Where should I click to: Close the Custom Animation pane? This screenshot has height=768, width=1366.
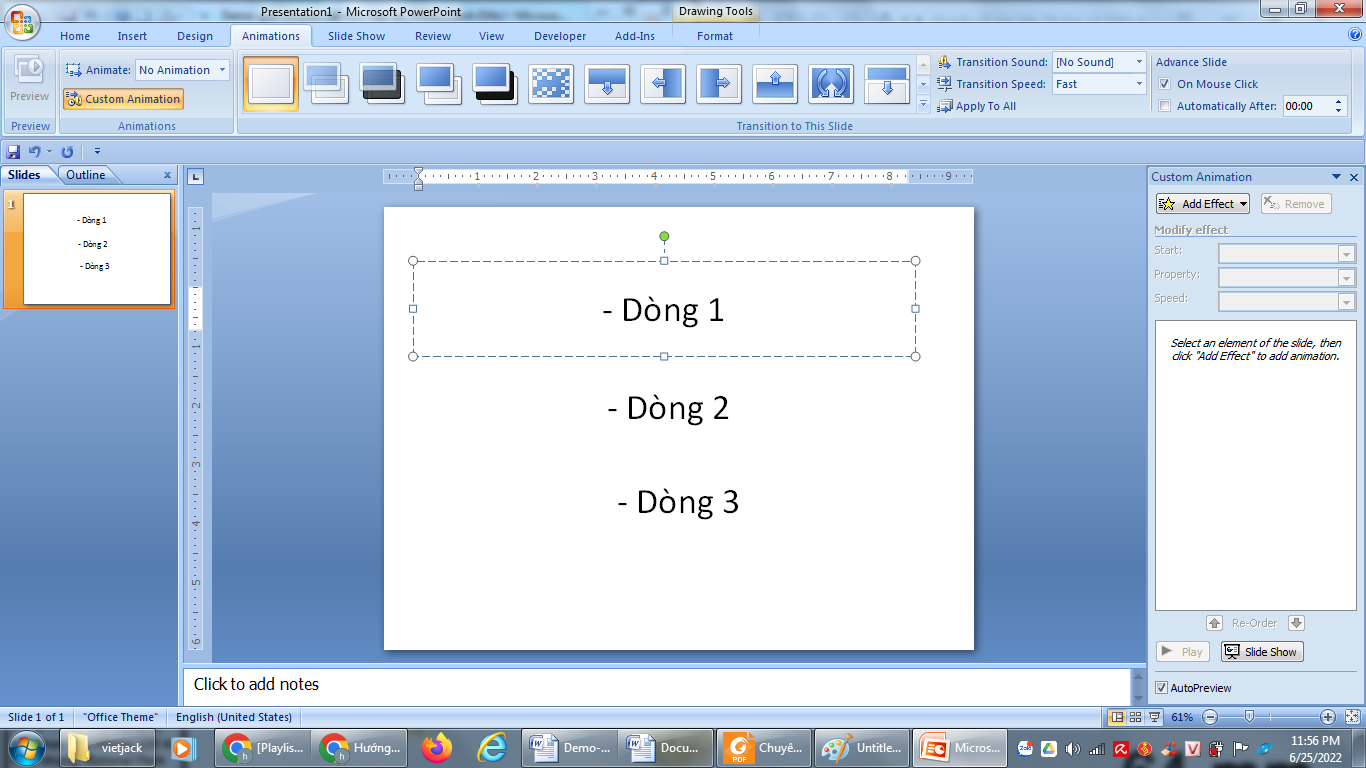(x=1355, y=177)
